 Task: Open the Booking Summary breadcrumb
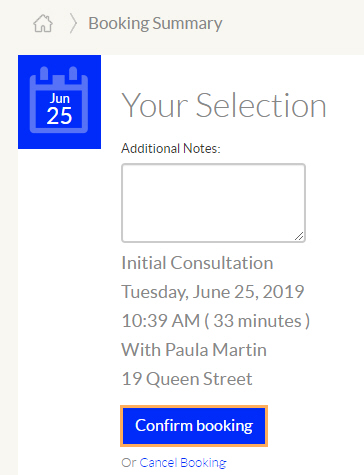pyautogui.click(x=155, y=24)
